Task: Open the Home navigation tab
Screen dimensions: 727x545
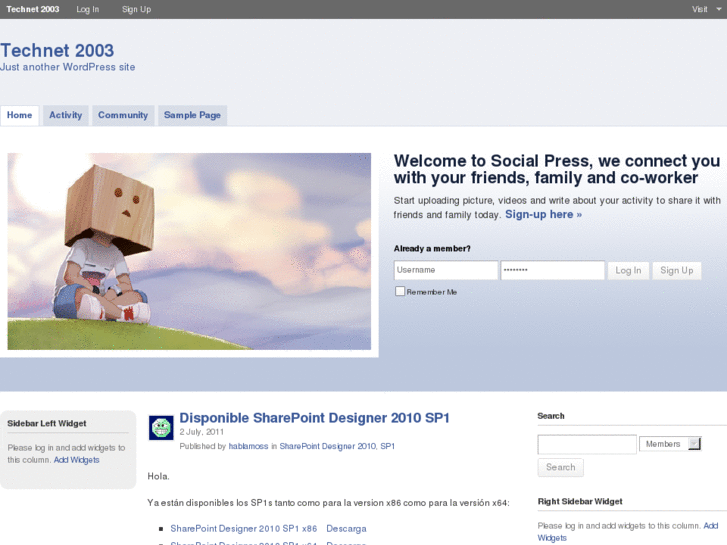Action: point(19,115)
